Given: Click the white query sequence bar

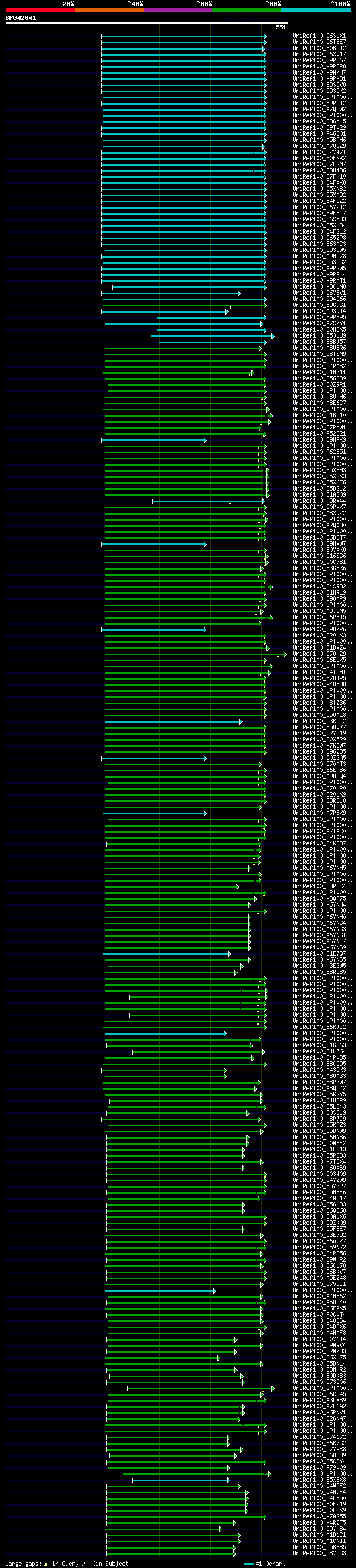Looking at the screenshot, I should (x=147, y=23).
